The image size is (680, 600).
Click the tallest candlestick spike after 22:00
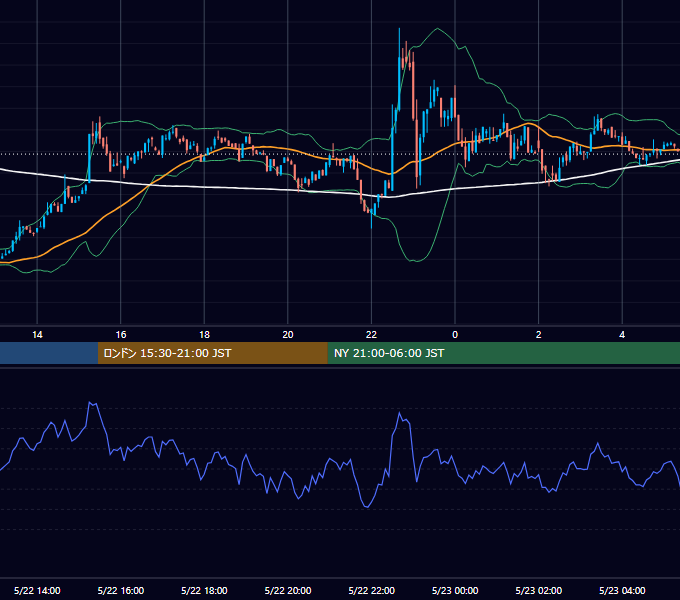pyautogui.click(x=399, y=69)
